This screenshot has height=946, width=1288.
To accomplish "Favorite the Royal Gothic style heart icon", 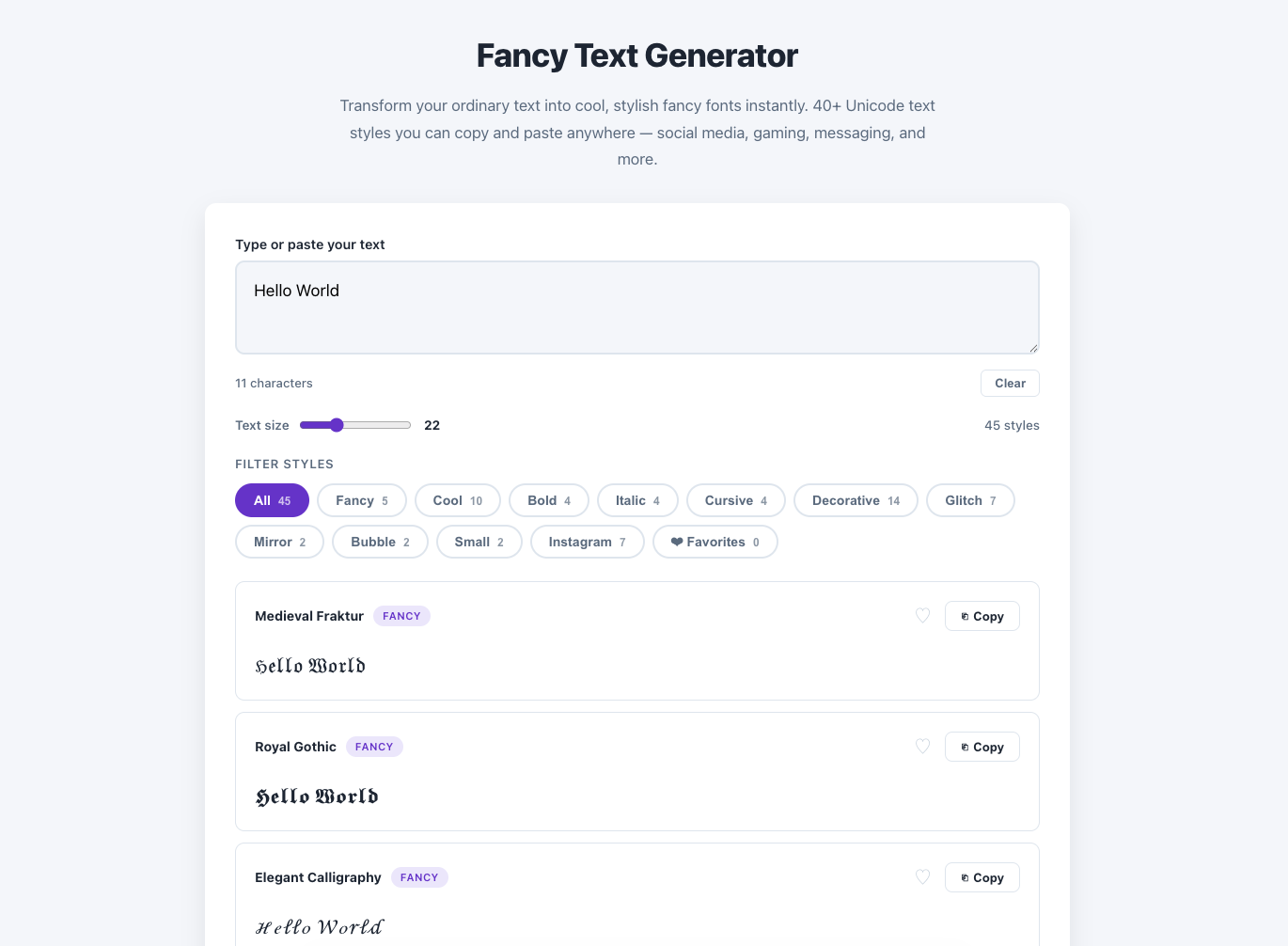I will pyautogui.click(x=922, y=747).
